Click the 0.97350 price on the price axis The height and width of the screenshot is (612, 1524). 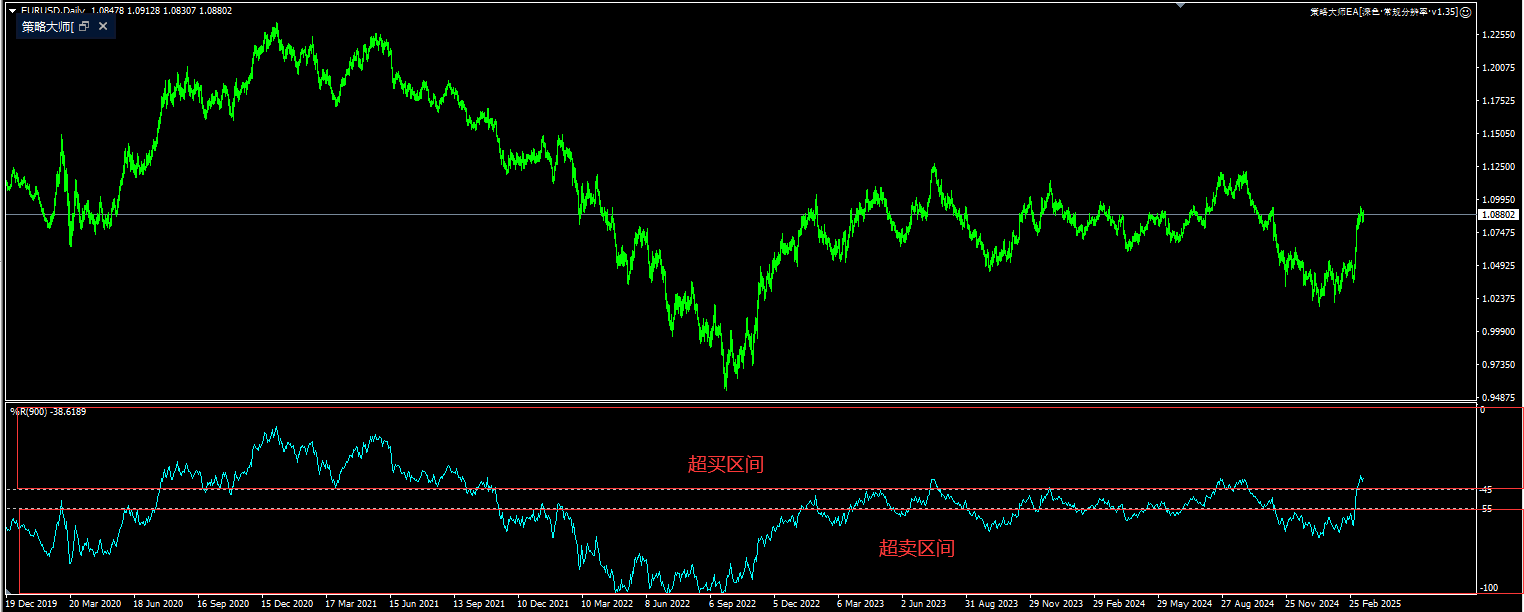click(x=1496, y=365)
